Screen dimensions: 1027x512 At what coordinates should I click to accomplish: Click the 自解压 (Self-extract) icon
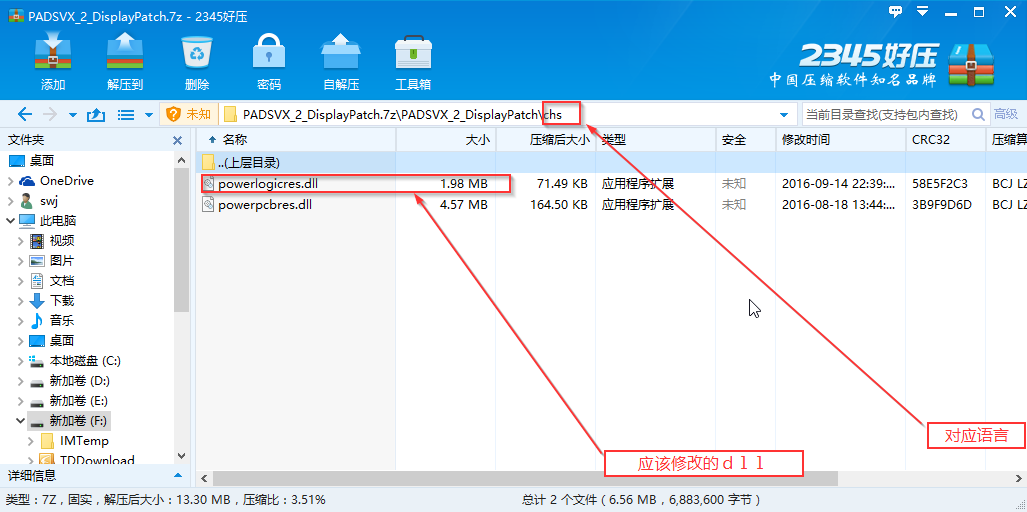click(x=341, y=52)
